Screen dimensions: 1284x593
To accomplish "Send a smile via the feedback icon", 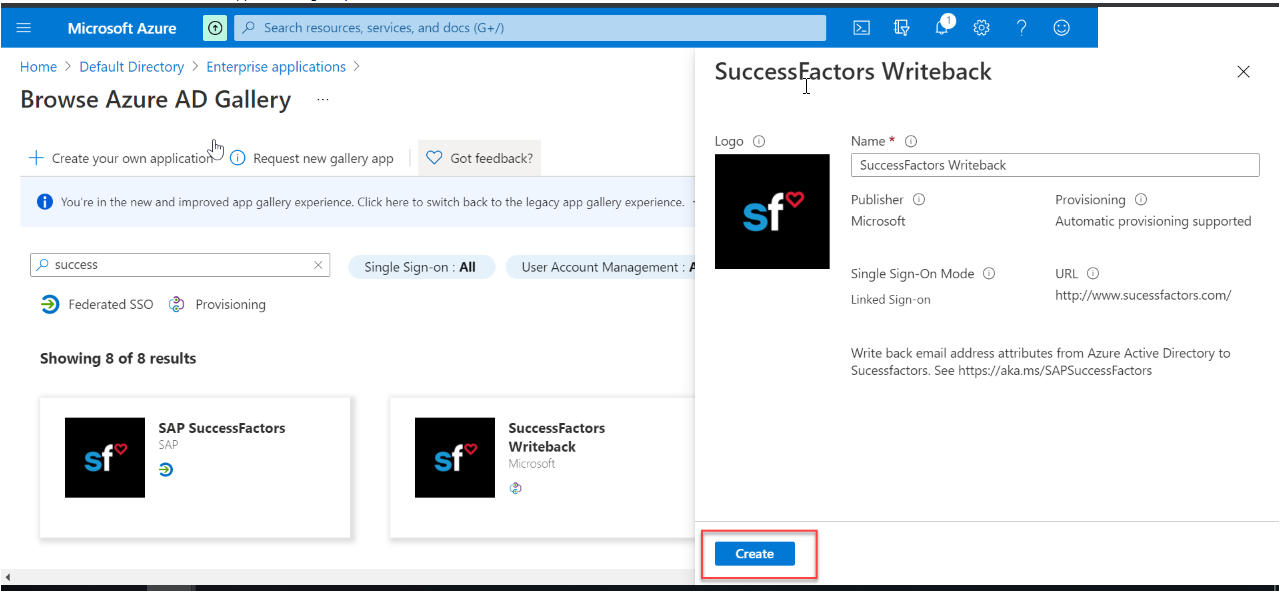I will pos(1061,27).
